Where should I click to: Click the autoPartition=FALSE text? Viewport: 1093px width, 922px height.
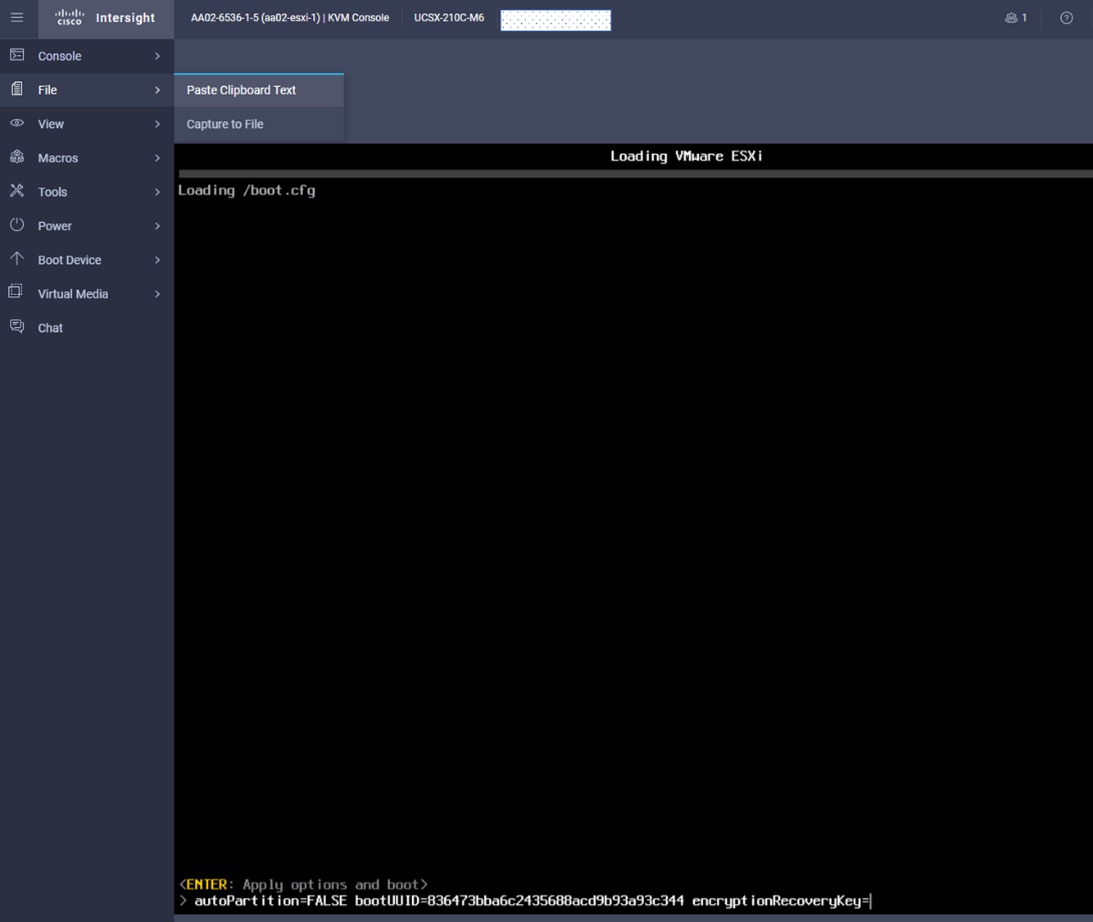pos(270,901)
